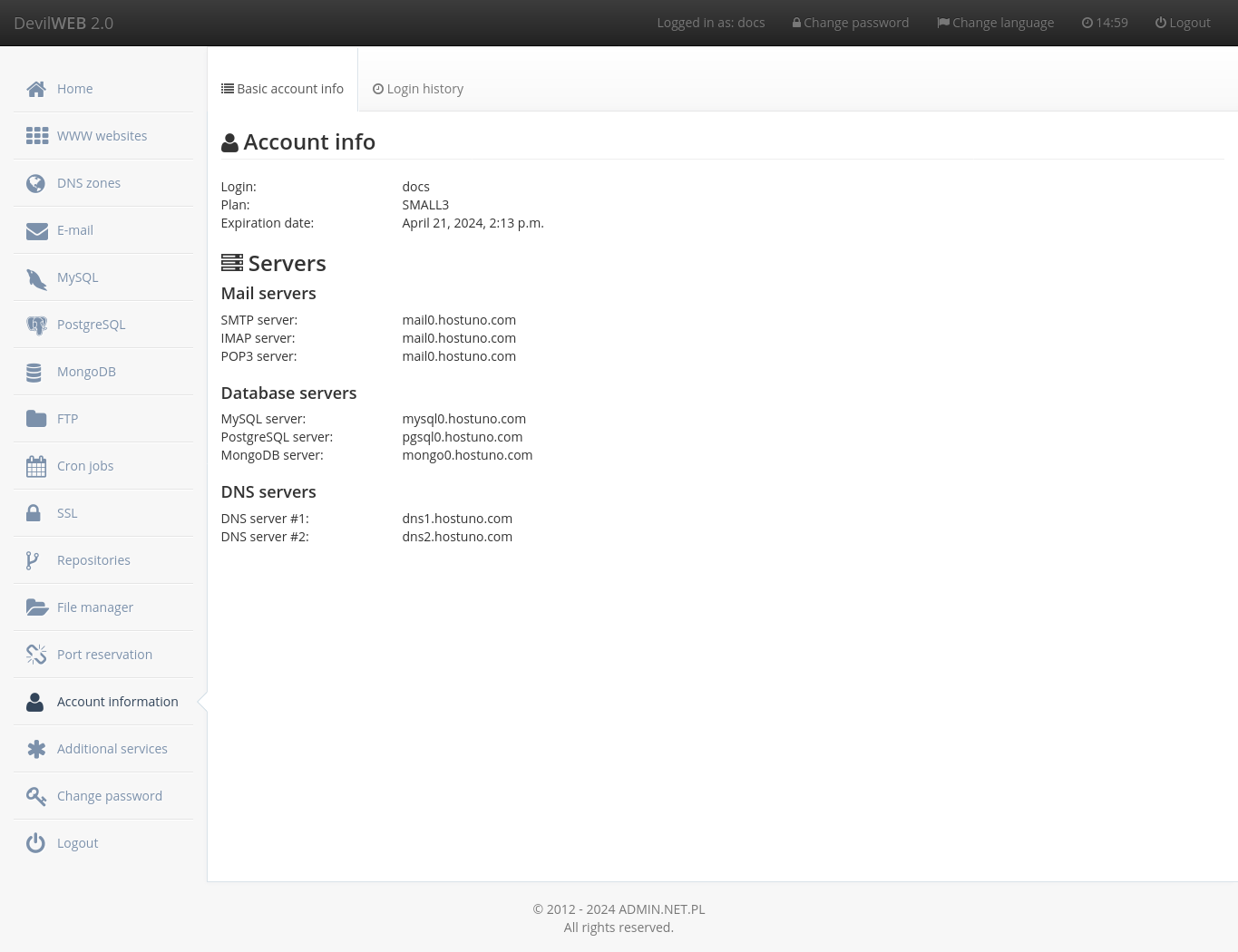Open Change language in top bar
The height and width of the screenshot is (952, 1238).
click(995, 23)
